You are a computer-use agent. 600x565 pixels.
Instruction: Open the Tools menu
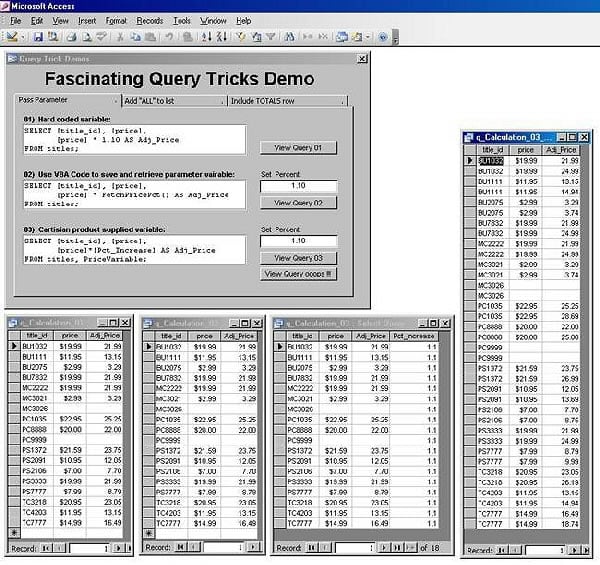pos(181,21)
